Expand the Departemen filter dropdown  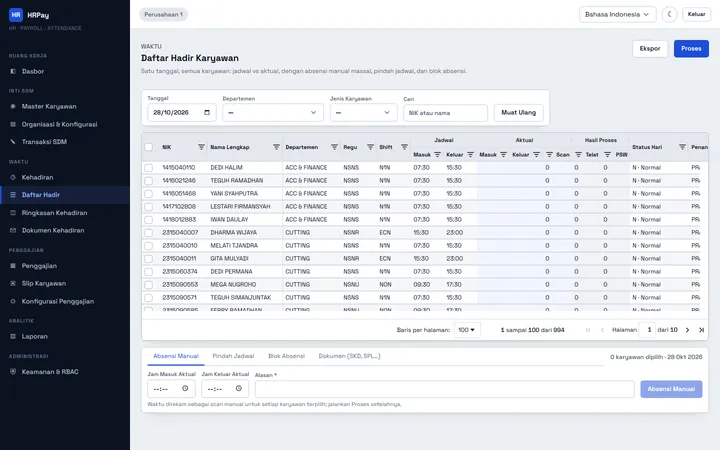tap(273, 112)
